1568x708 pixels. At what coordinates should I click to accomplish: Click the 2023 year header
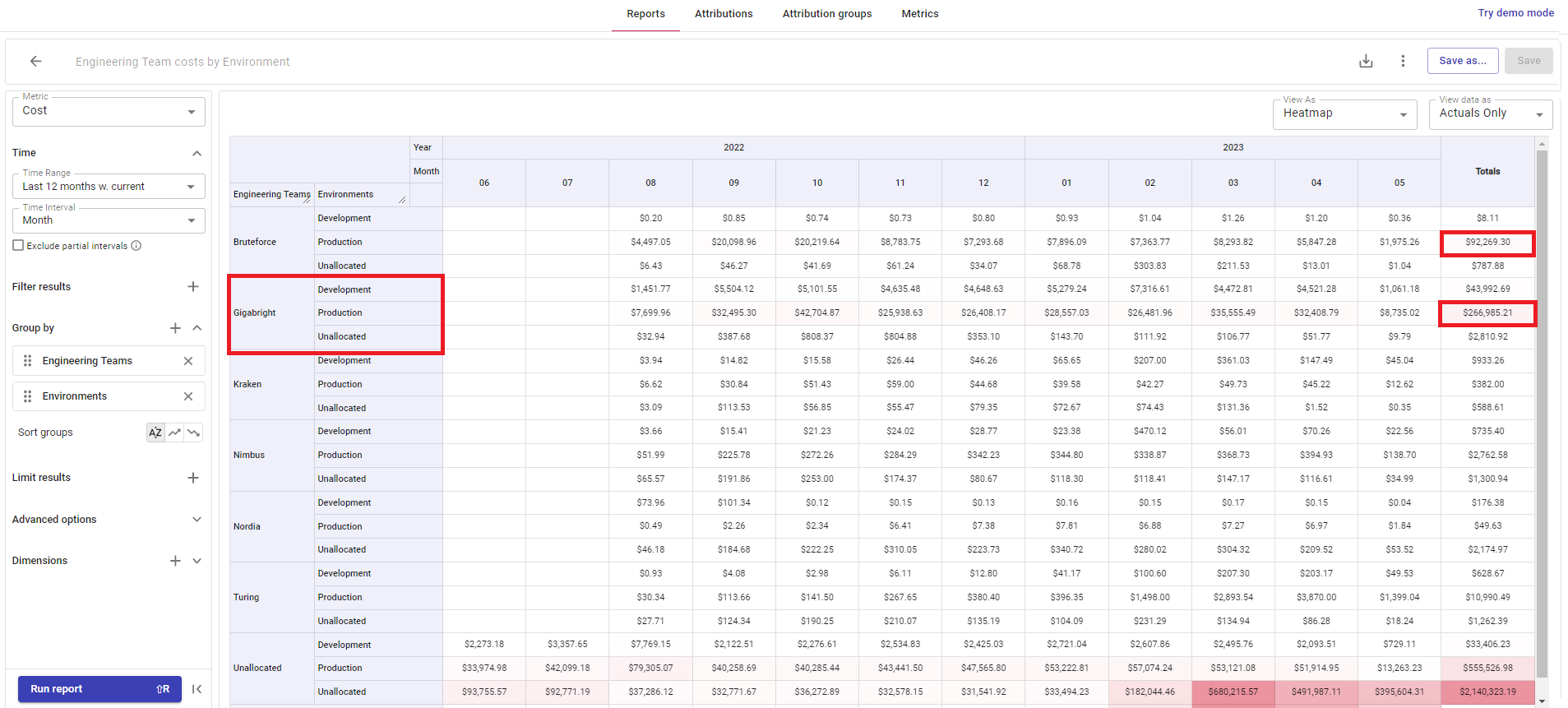pyautogui.click(x=1233, y=148)
